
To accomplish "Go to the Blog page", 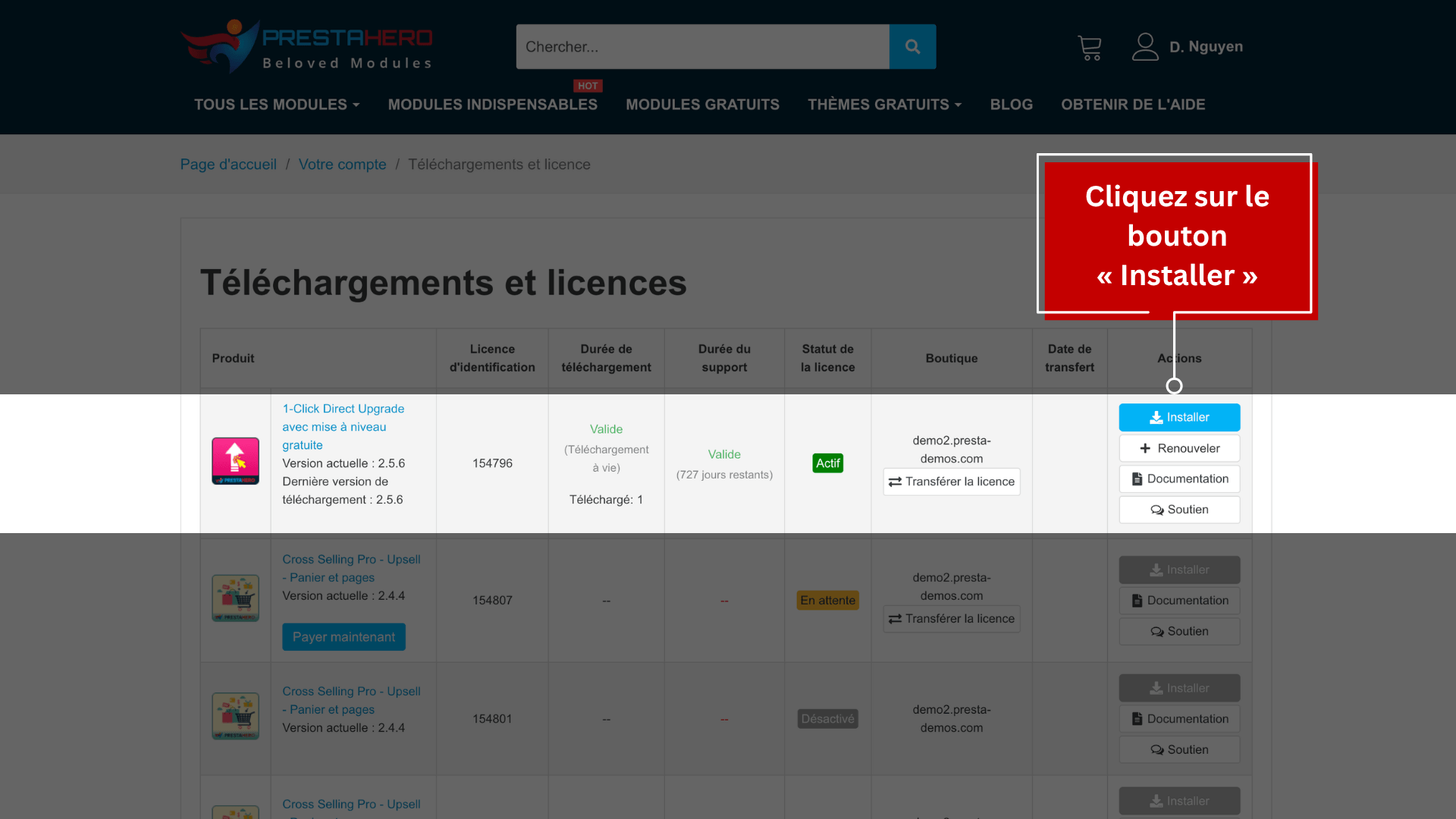I will [1011, 105].
